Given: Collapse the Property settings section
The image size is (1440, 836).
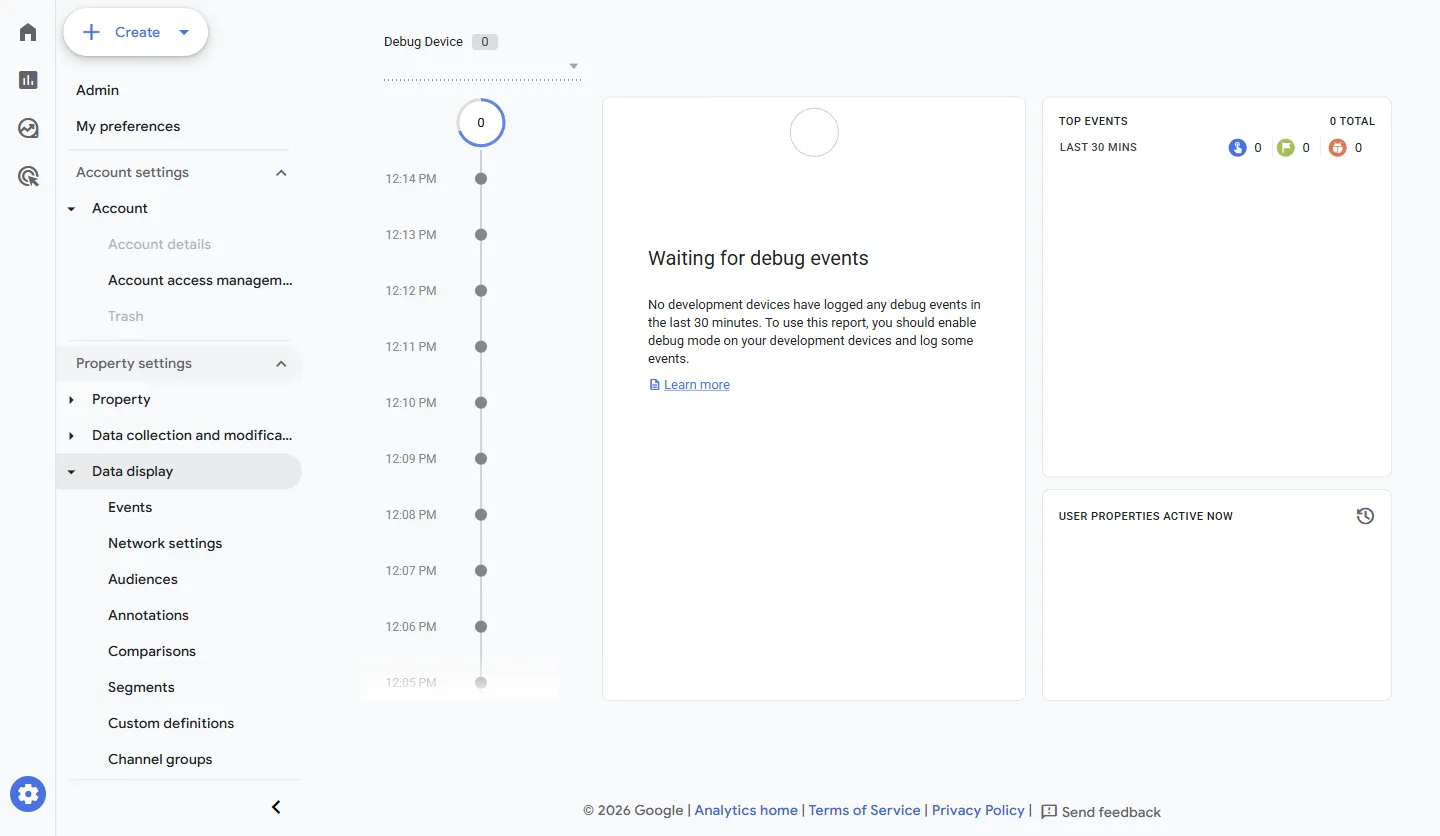Looking at the screenshot, I should pyautogui.click(x=281, y=364).
